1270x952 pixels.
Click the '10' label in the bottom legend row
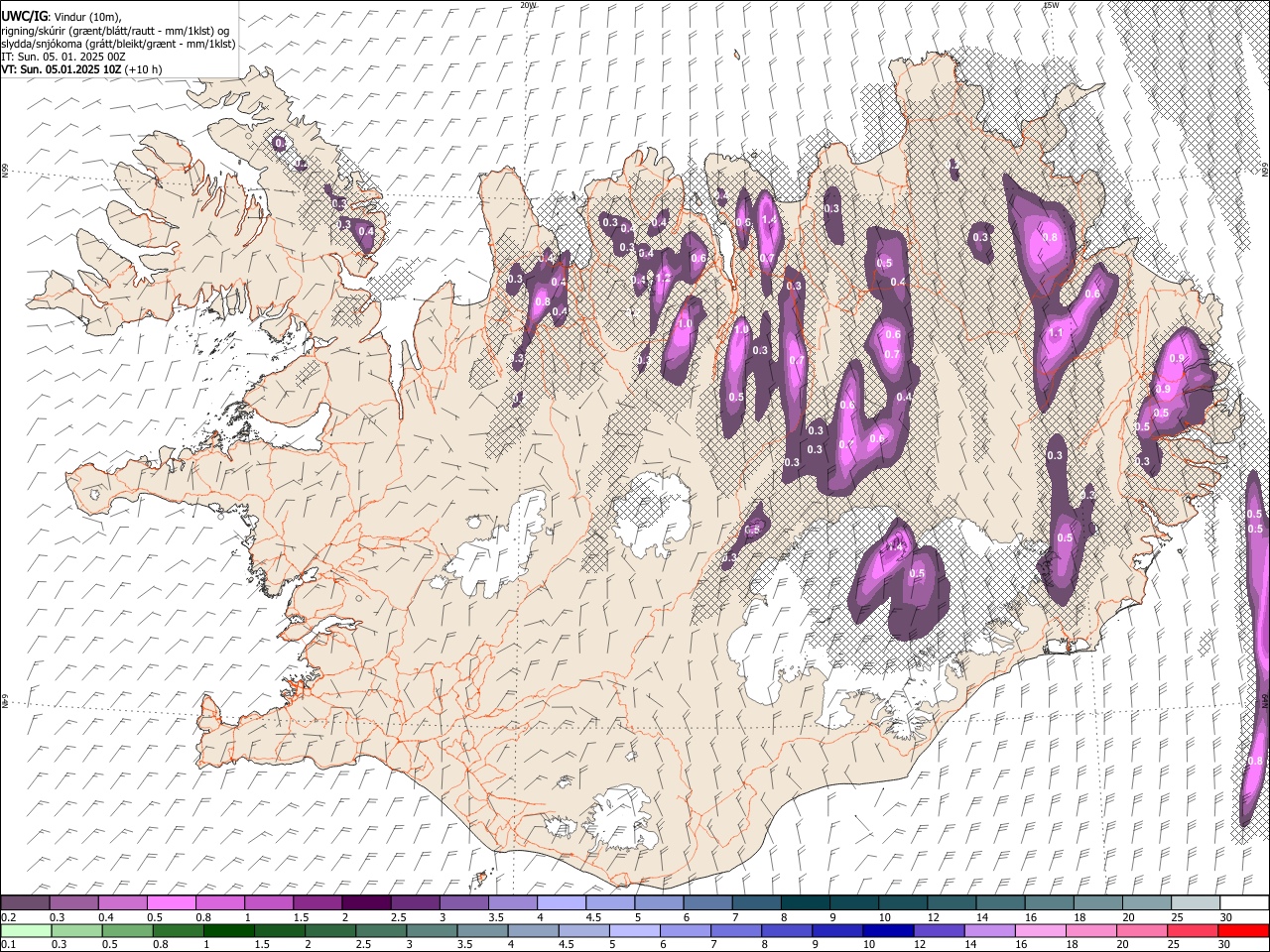868,945
